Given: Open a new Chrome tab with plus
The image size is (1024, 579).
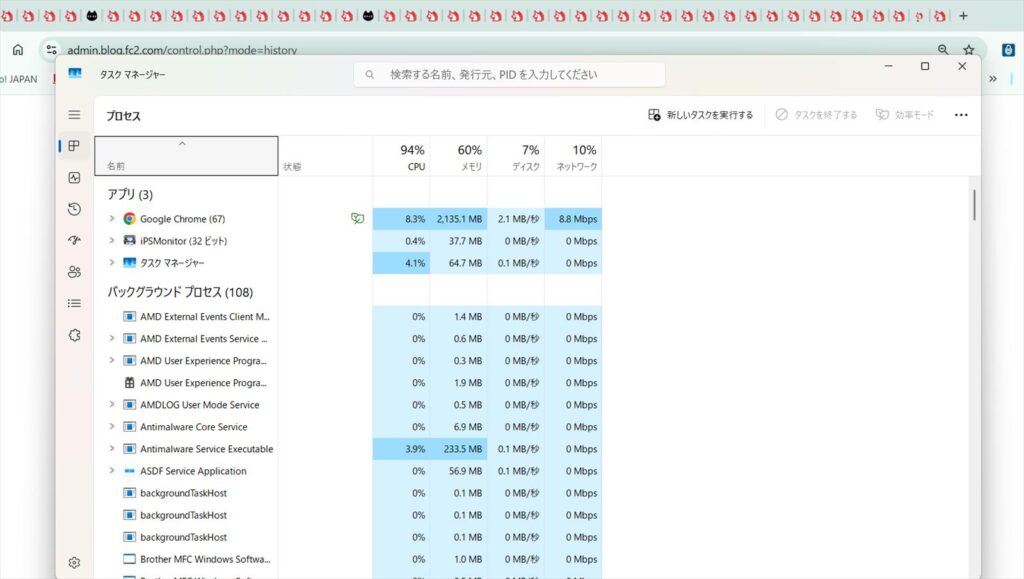Looking at the screenshot, I should (963, 16).
